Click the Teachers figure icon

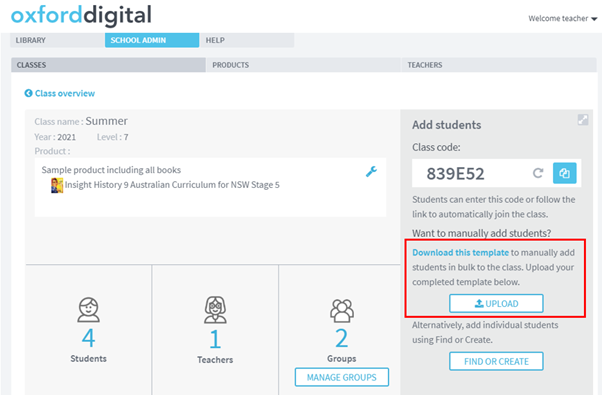tap(215, 309)
